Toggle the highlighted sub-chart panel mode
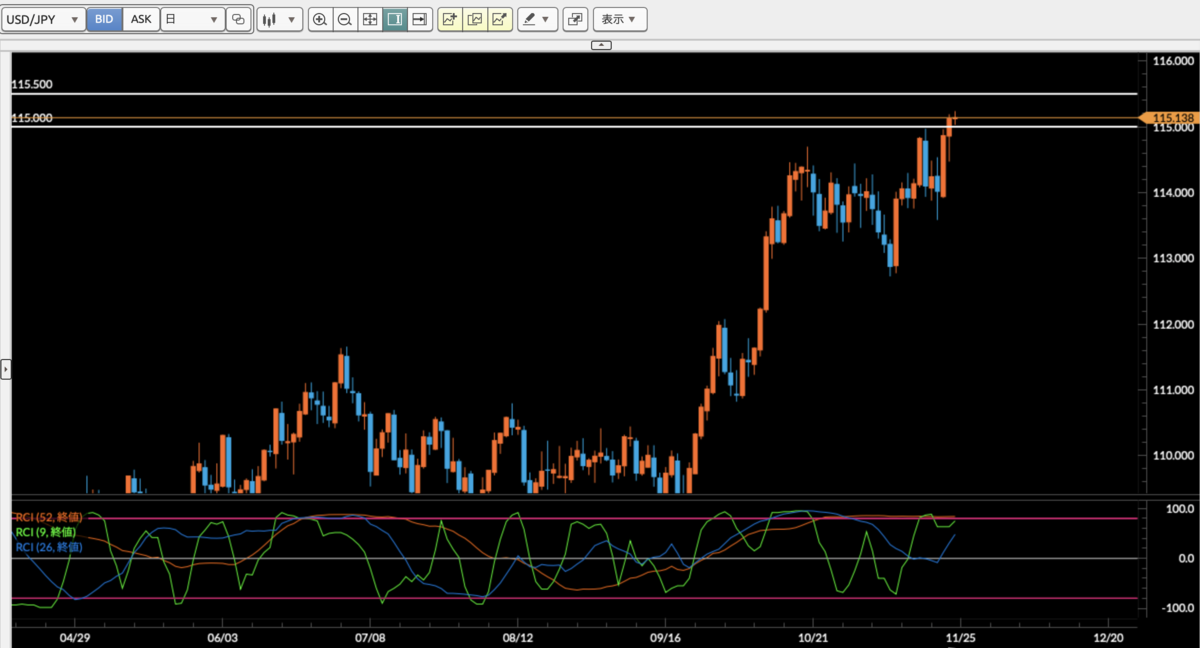The width and height of the screenshot is (1200, 648). point(393,18)
